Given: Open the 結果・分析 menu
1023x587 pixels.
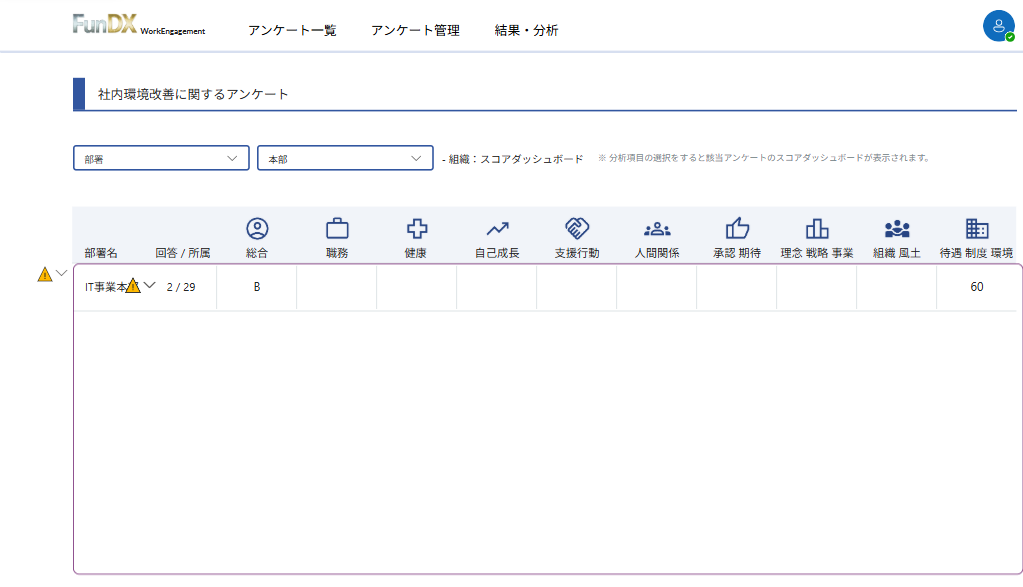Looking at the screenshot, I should (527, 30).
